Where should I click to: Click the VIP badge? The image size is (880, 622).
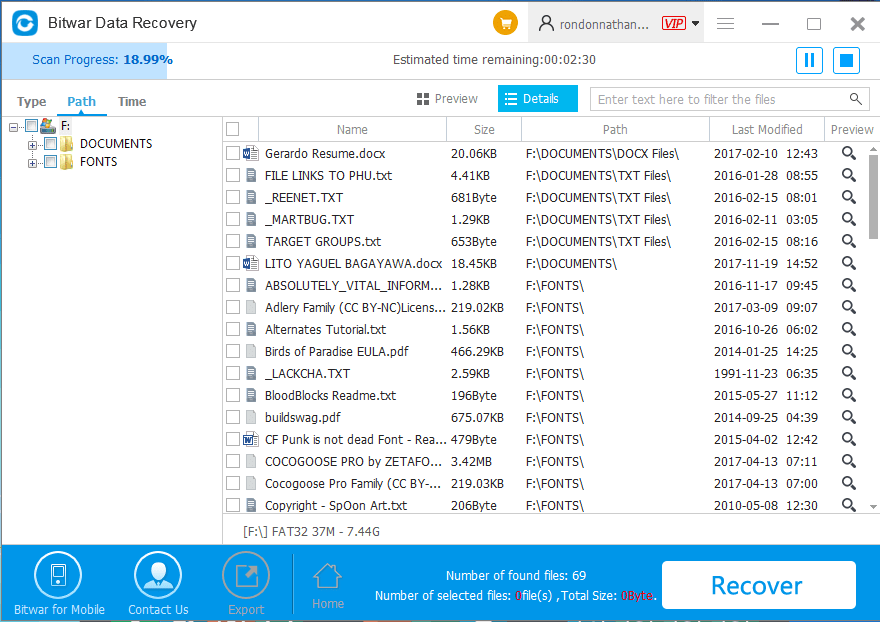tap(673, 24)
